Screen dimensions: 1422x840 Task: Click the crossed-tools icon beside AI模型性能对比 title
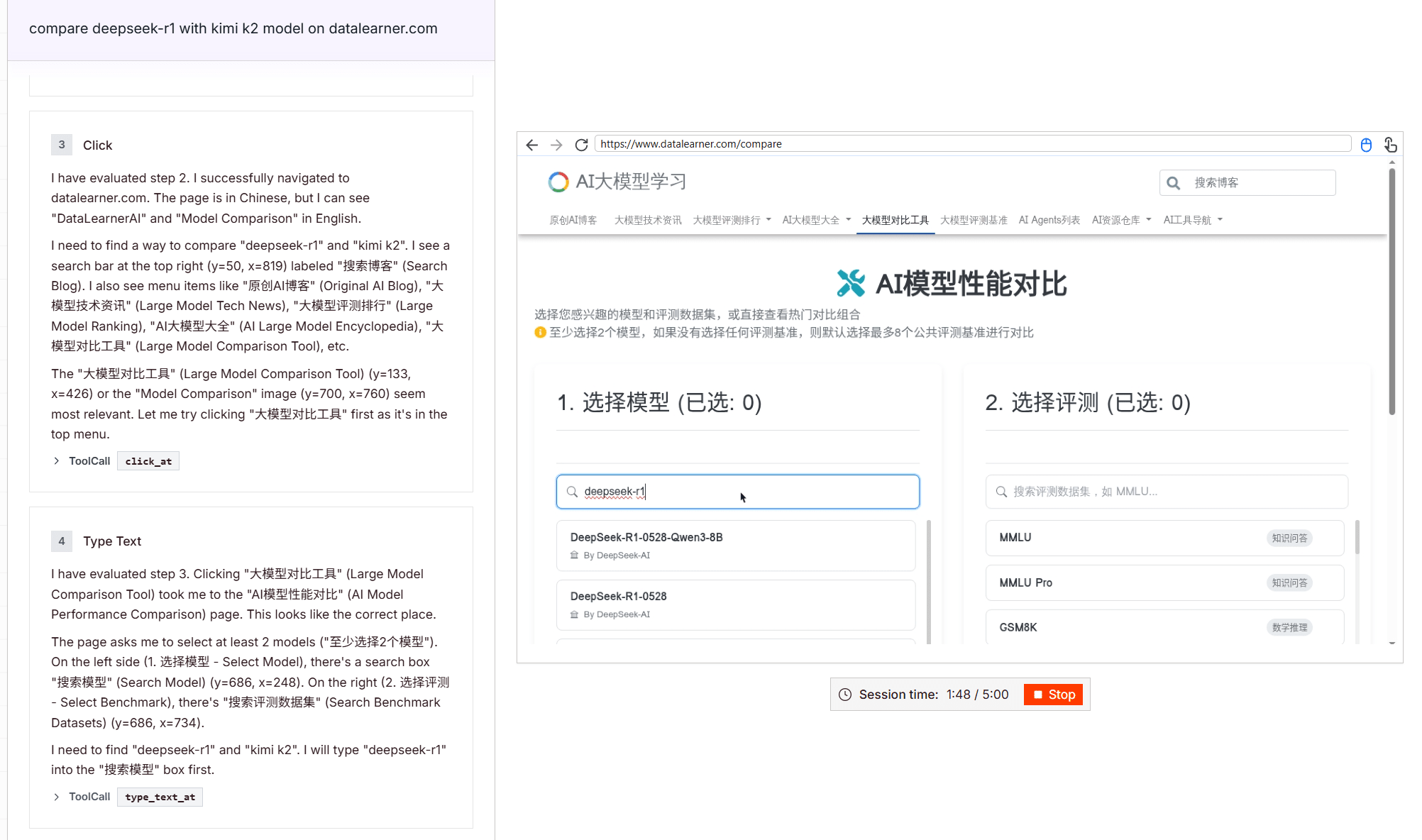(x=850, y=283)
